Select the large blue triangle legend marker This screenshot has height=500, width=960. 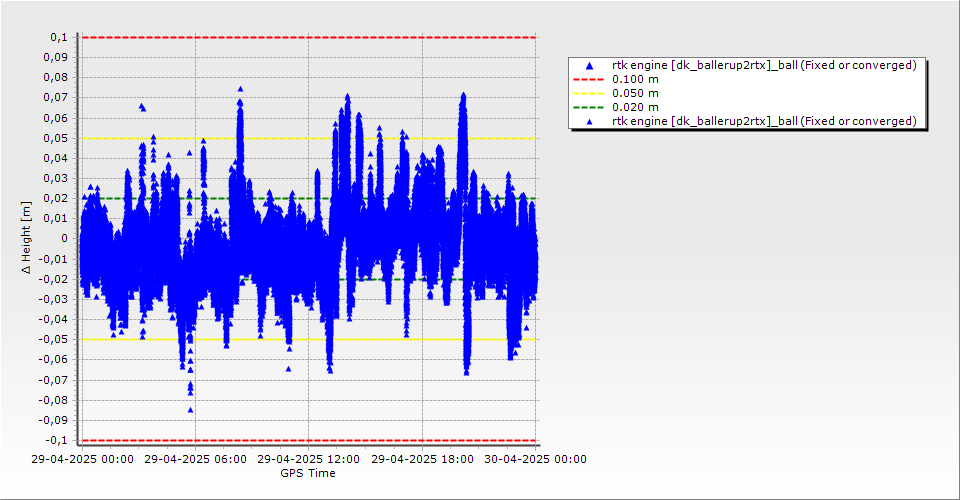tap(590, 65)
